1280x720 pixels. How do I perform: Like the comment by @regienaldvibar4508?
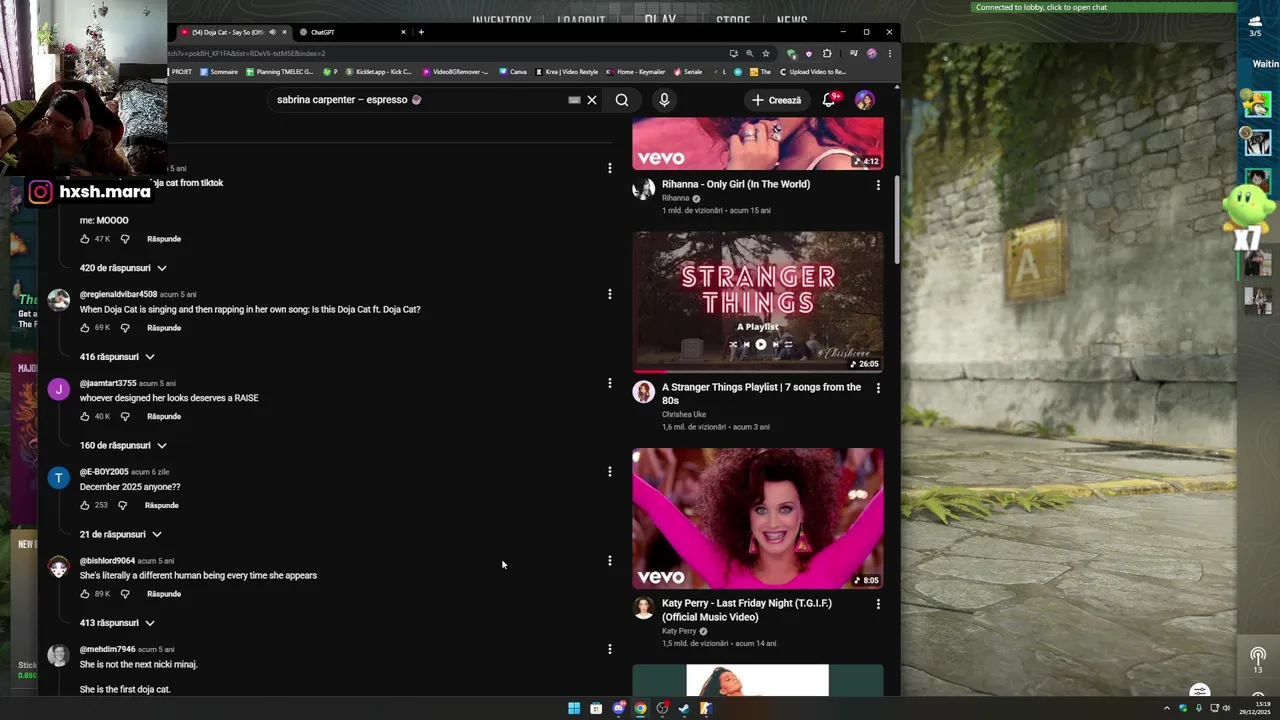click(x=85, y=328)
